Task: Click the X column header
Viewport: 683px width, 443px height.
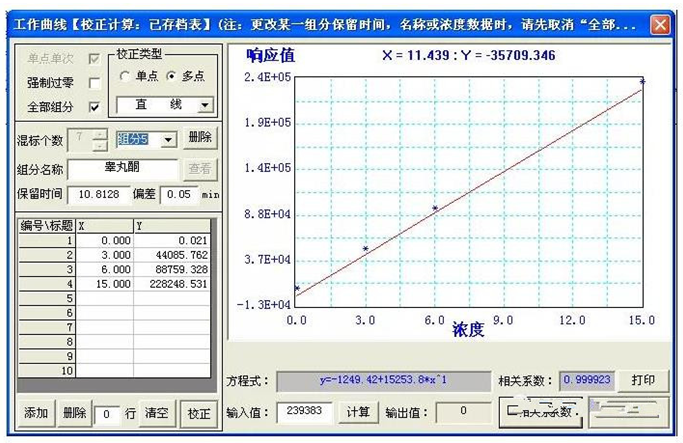Action: pyautogui.click(x=105, y=226)
